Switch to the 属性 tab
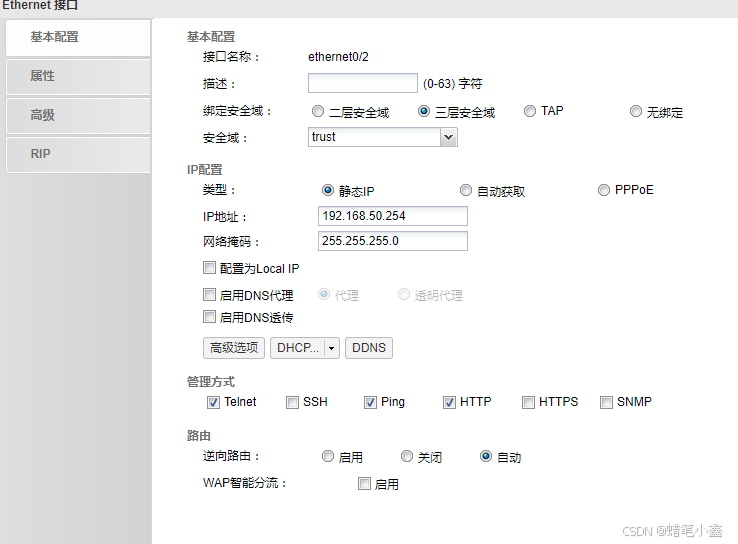The image size is (738, 544). [76, 76]
